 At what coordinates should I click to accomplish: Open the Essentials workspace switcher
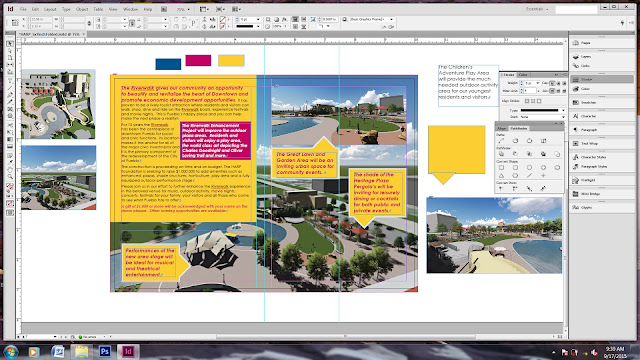click(x=537, y=9)
